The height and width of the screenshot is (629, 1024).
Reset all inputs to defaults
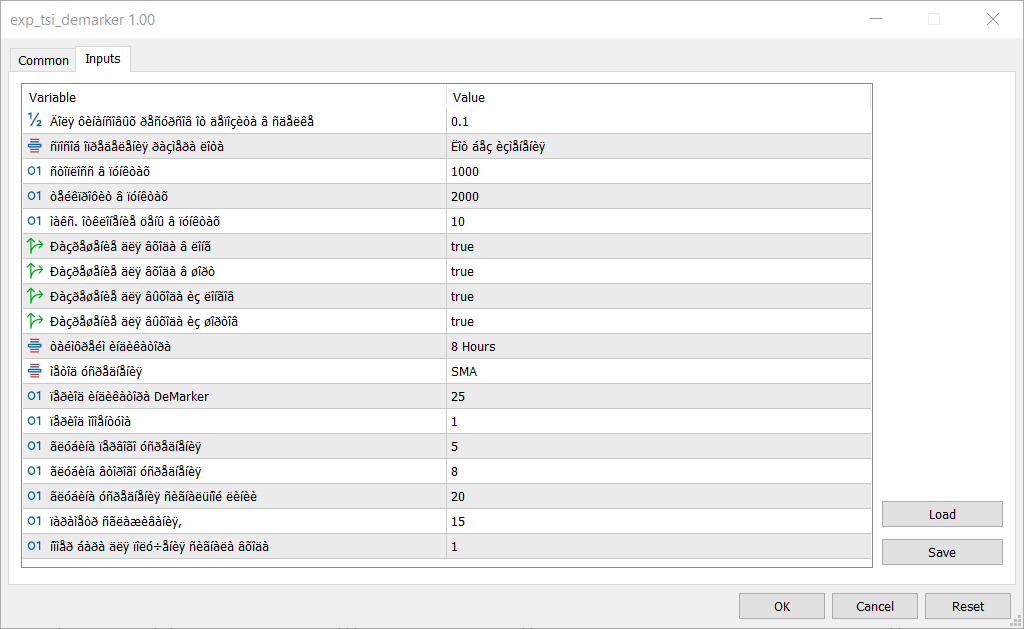coord(967,606)
